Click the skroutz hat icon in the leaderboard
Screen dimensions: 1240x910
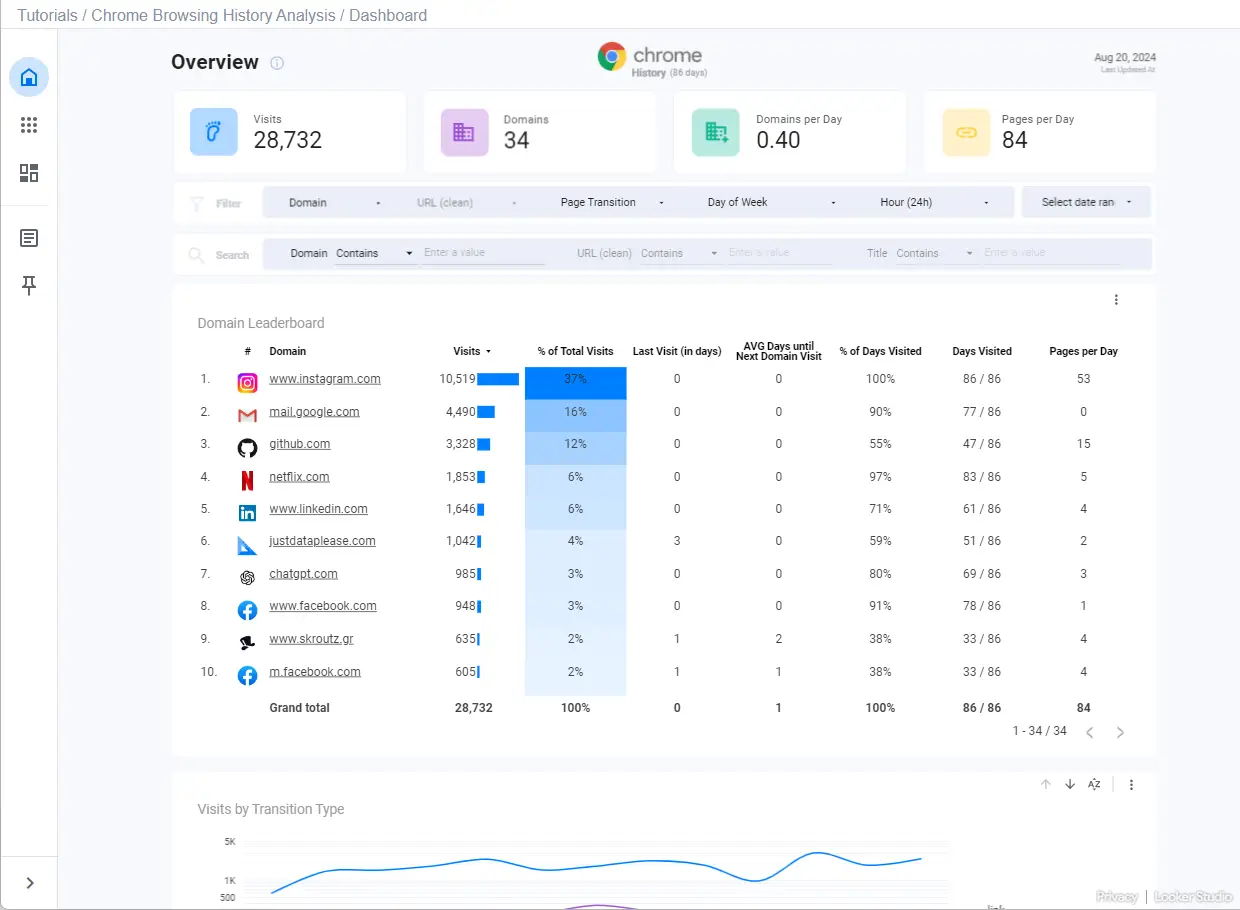click(247, 643)
